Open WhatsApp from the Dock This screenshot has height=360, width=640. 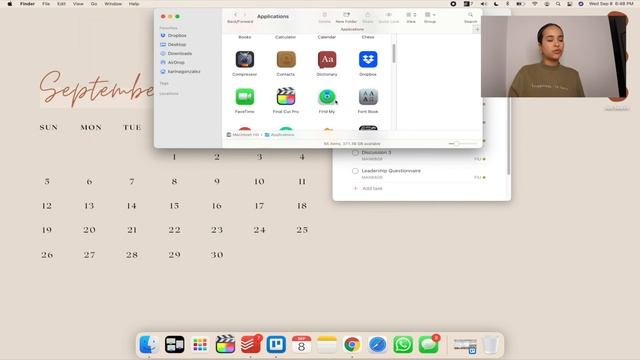click(403, 345)
